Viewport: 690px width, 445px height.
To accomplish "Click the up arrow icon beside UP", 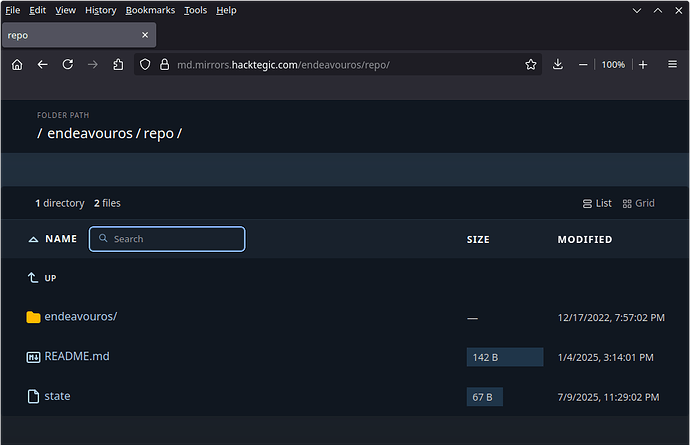I will tap(33, 278).
